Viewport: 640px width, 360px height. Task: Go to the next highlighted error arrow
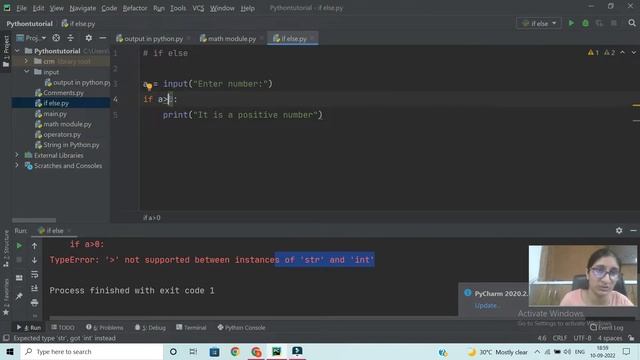point(633,53)
